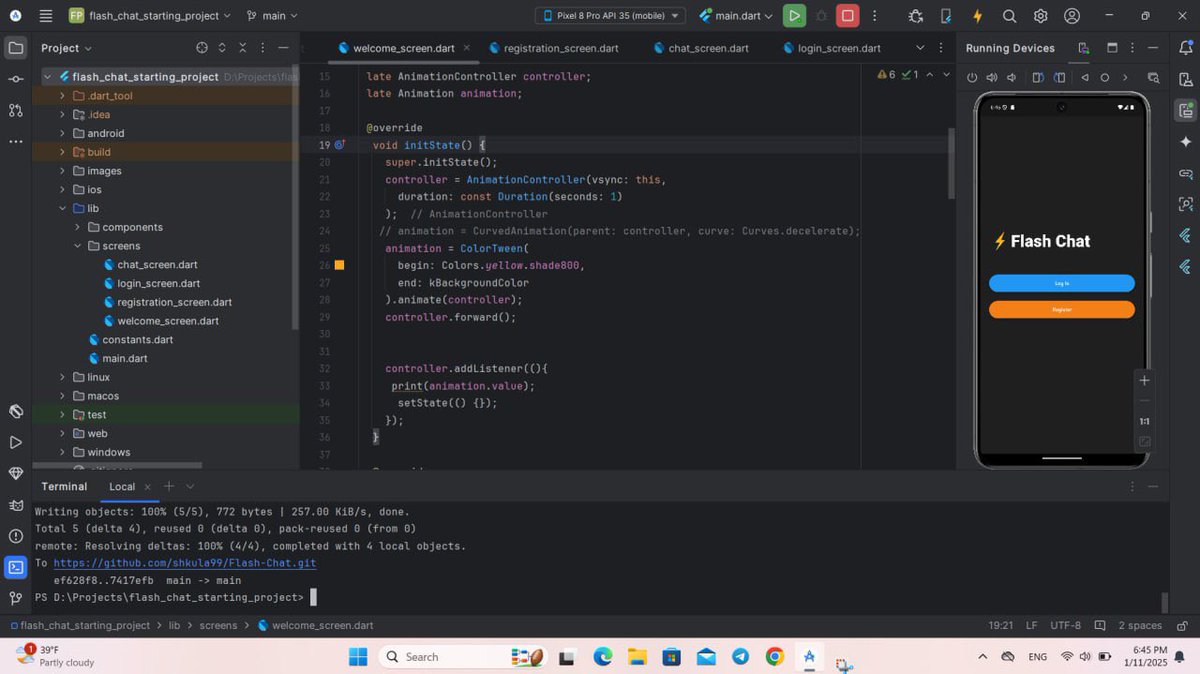Click emulator volume up icon

pyautogui.click(x=992, y=78)
